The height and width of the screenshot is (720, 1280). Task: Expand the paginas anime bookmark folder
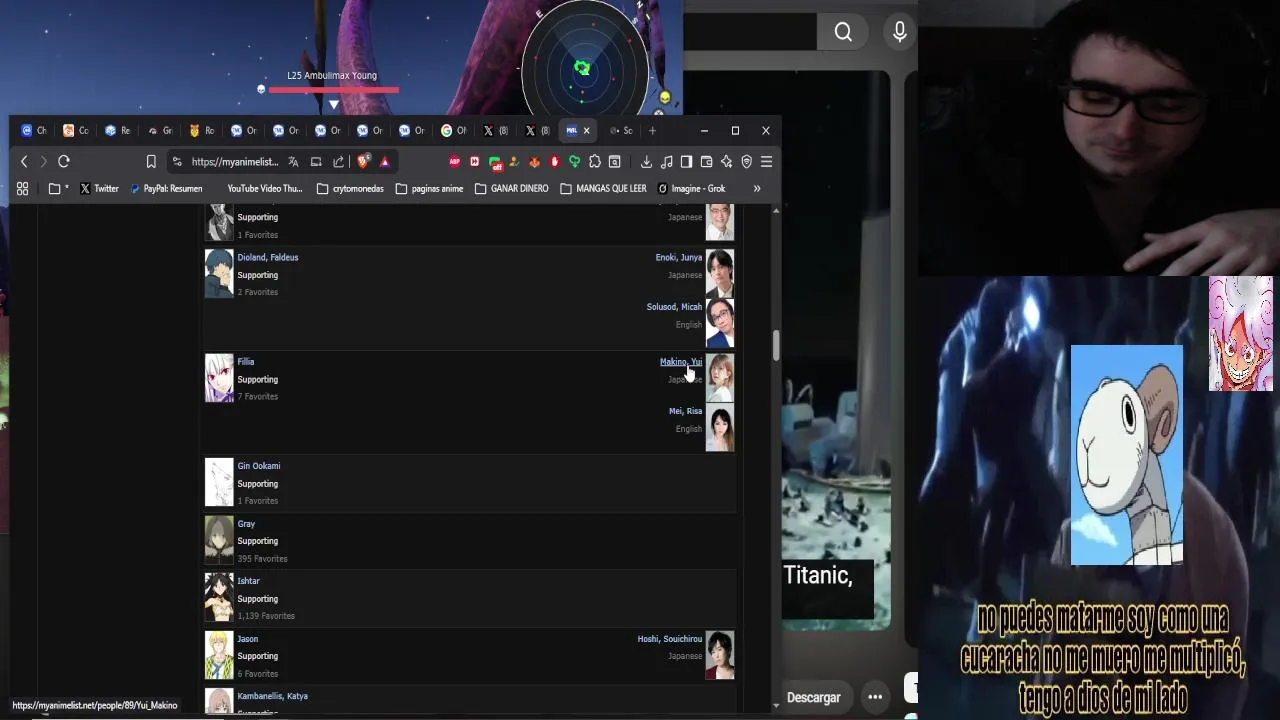(x=429, y=188)
